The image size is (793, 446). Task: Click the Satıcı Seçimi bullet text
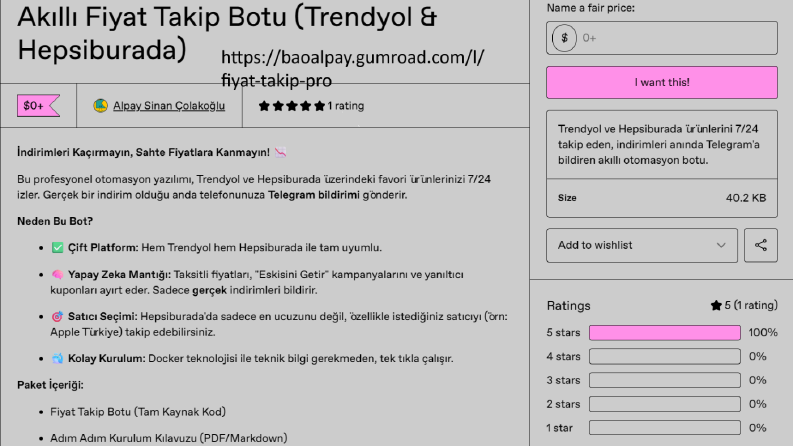coord(279,324)
